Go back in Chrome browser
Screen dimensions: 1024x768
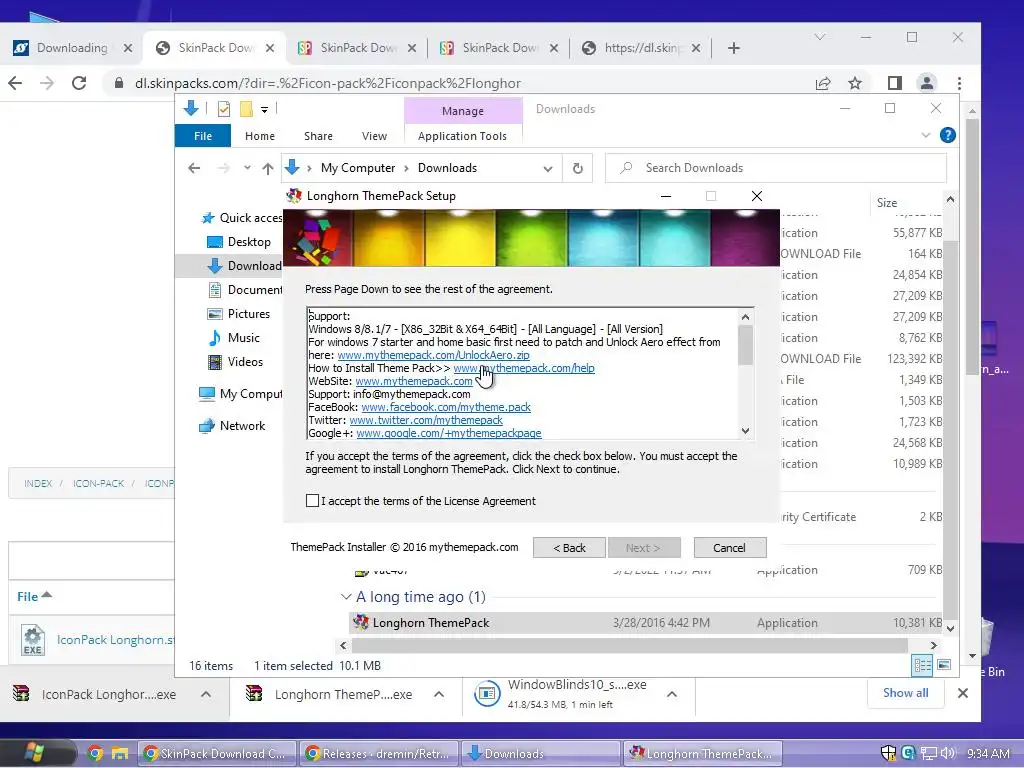tap(15, 83)
